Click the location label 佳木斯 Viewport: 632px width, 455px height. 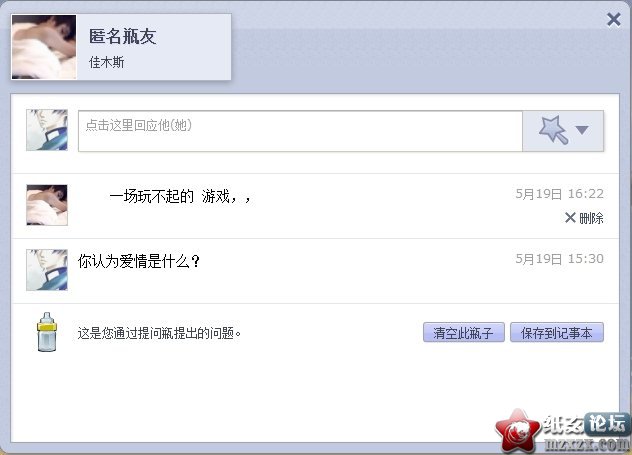pos(106,62)
